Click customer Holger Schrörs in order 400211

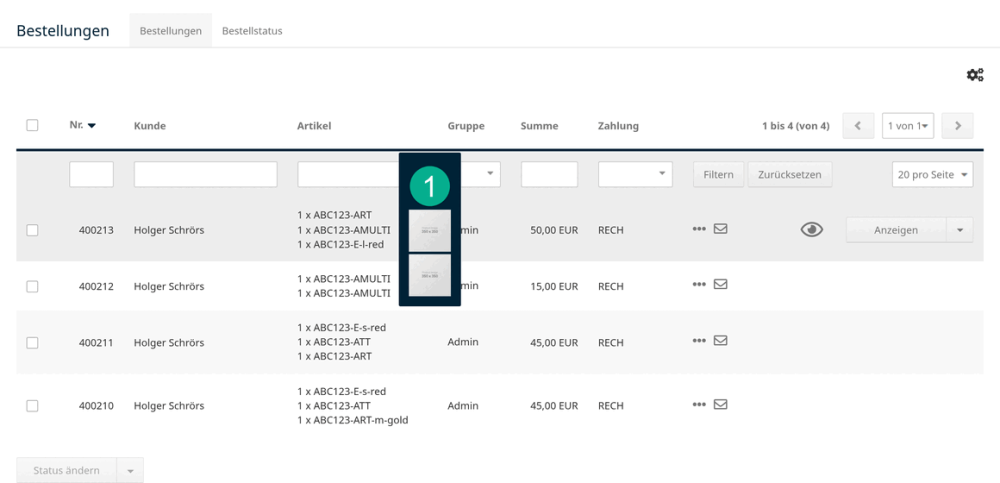click(x=169, y=343)
